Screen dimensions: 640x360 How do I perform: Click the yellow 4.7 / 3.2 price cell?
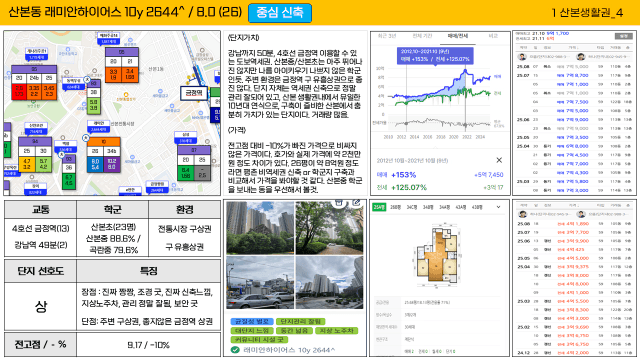pyautogui.click(x=27, y=164)
